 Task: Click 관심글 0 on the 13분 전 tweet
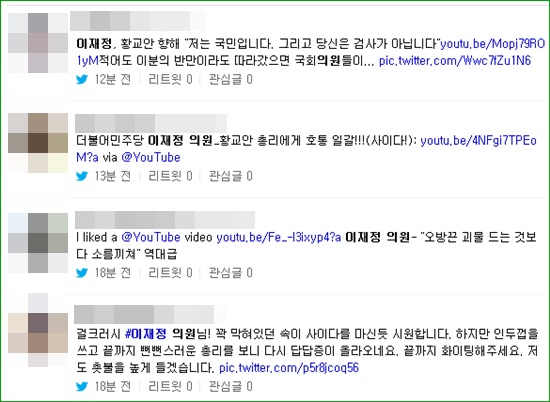(x=231, y=176)
